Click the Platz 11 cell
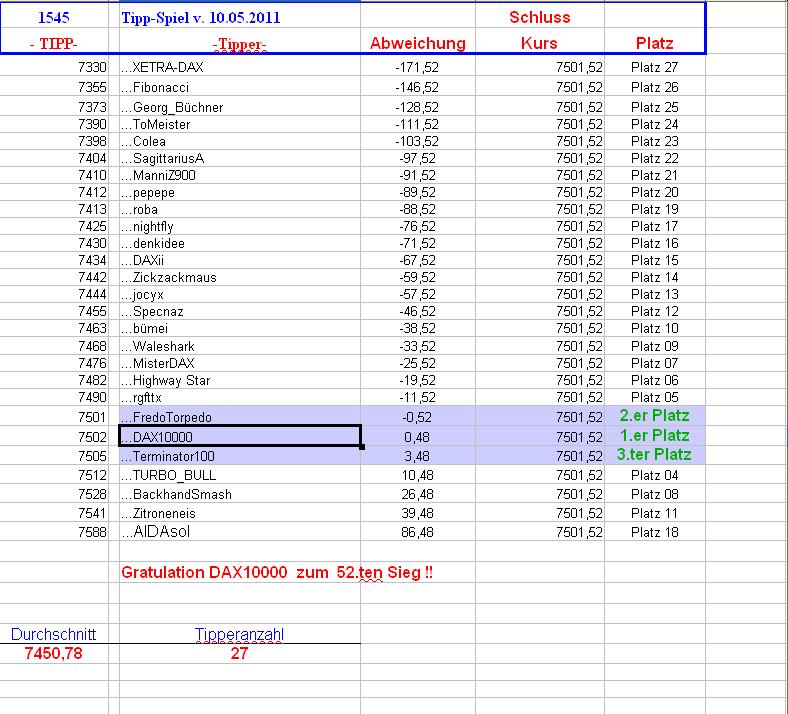Screen dimensions: 788x714 pos(655,513)
